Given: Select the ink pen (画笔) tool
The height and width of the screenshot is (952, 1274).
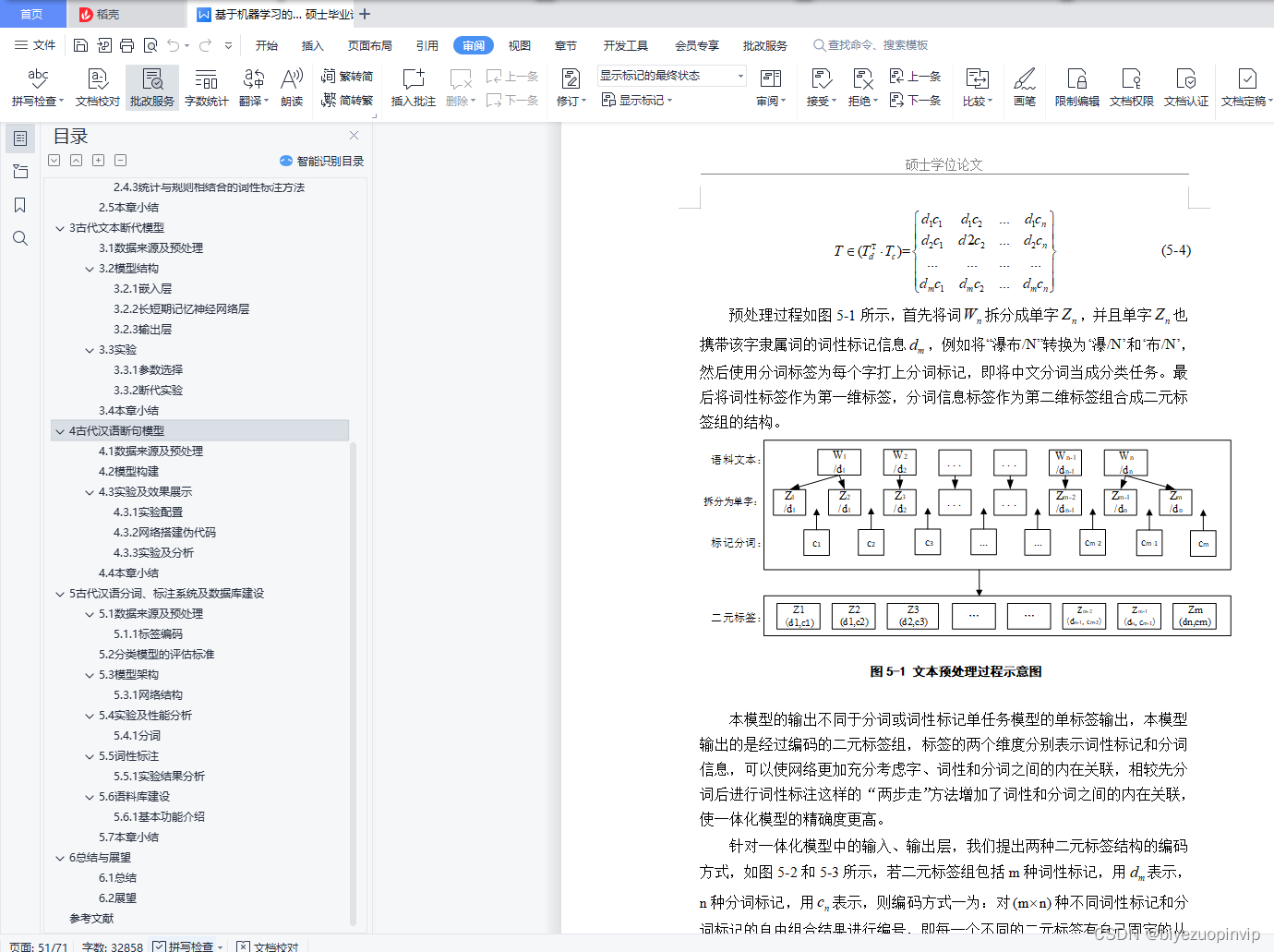Looking at the screenshot, I should click(1025, 88).
